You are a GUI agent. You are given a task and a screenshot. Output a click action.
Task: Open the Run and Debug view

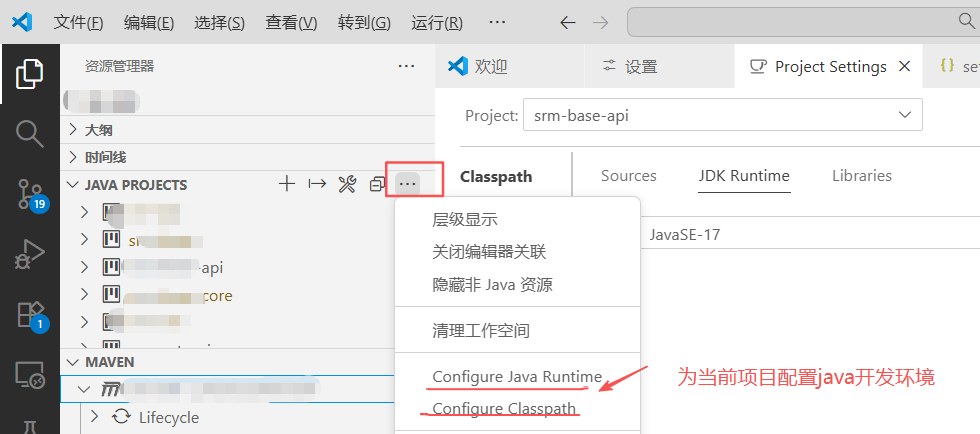coord(29,254)
